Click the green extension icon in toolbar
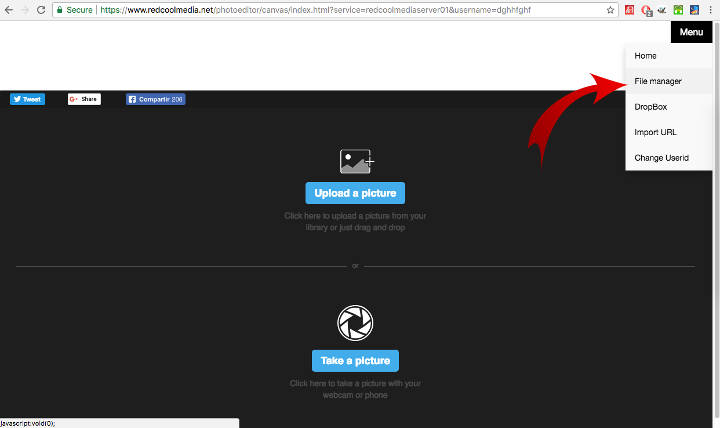Image resolution: width=720 pixels, height=428 pixels. click(678, 9)
